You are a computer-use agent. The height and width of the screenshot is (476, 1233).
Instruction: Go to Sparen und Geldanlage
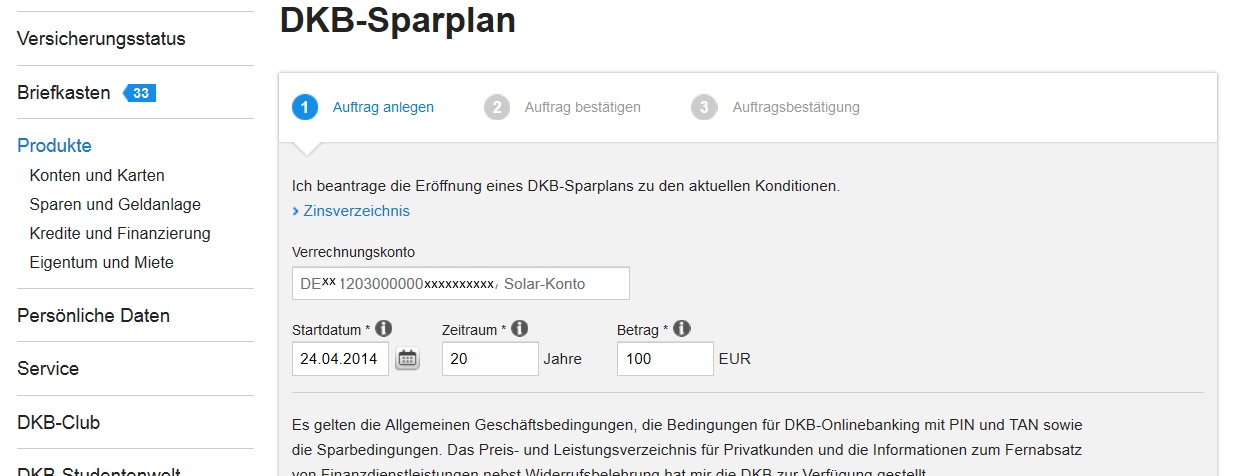pyautogui.click(x=115, y=204)
